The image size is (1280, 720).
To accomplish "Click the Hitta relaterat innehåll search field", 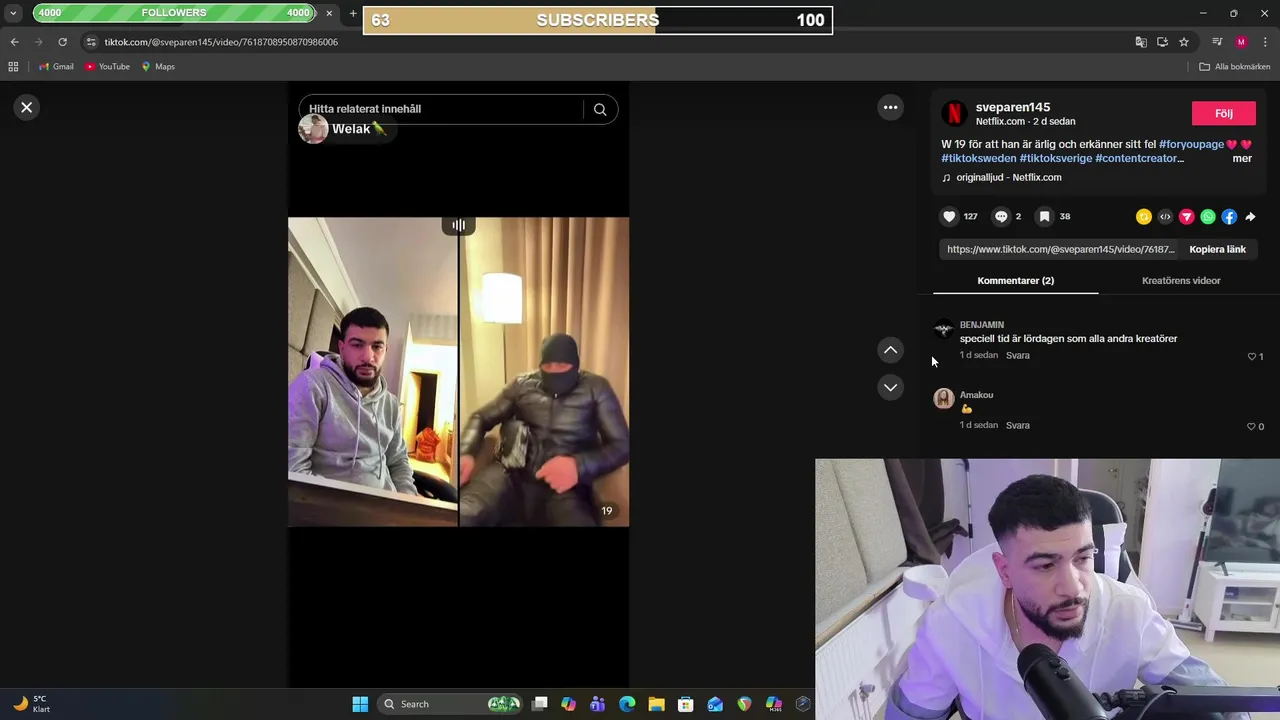I will click(x=440, y=109).
